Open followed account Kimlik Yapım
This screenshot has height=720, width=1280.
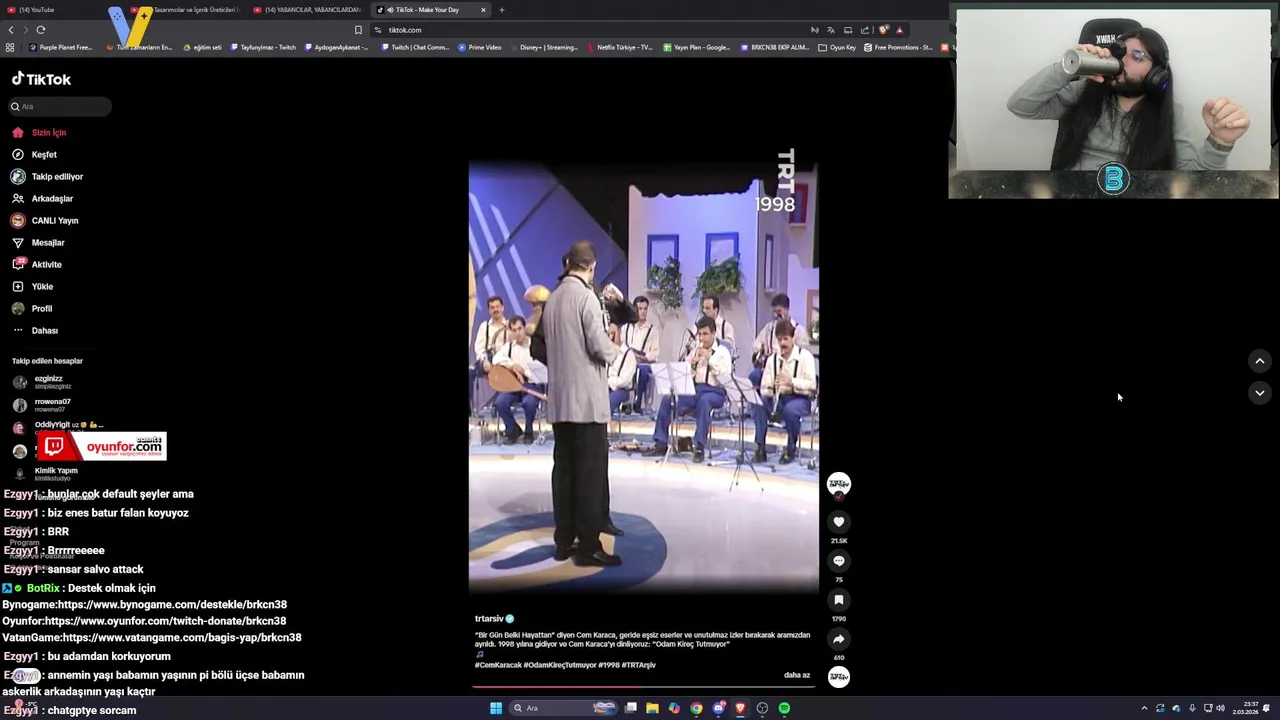(45, 473)
